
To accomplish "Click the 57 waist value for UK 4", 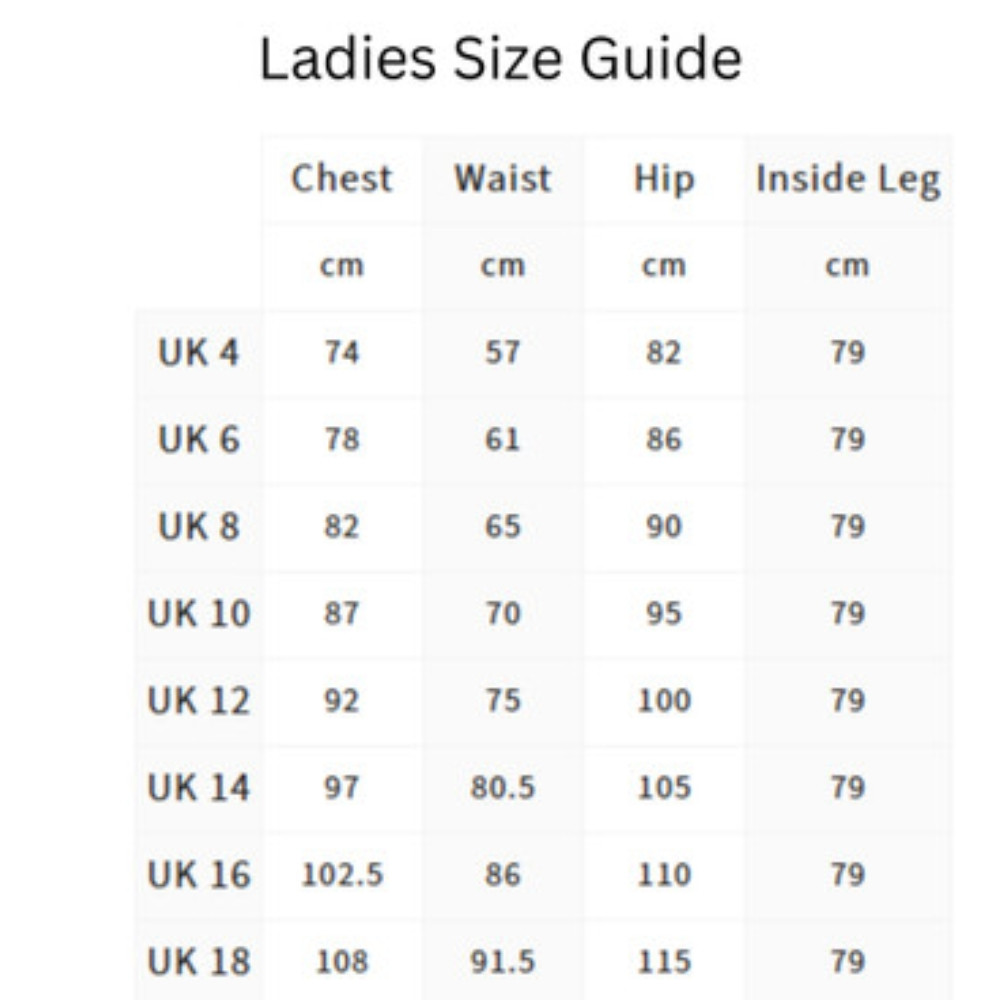I will tap(502, 352).
